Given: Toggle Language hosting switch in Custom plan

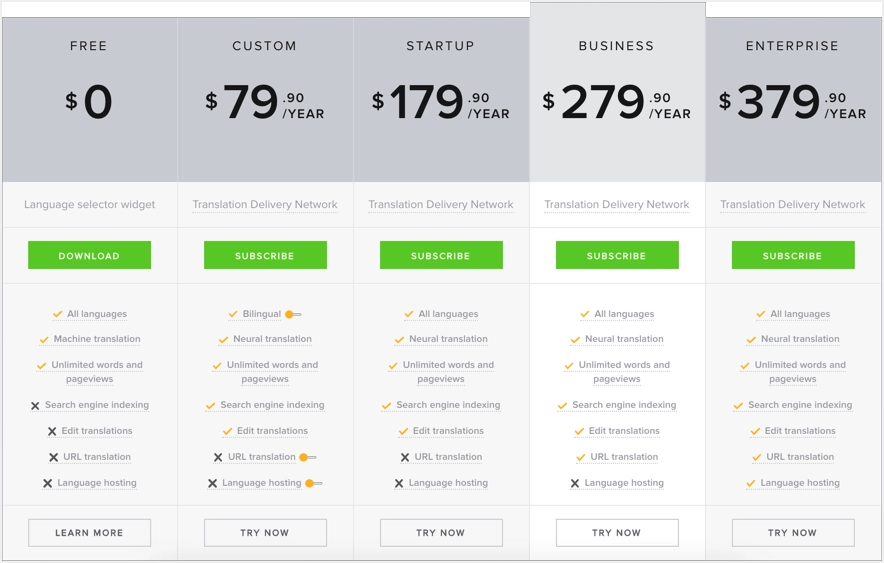Looking at the screenshot, I should tap(313, 483).
